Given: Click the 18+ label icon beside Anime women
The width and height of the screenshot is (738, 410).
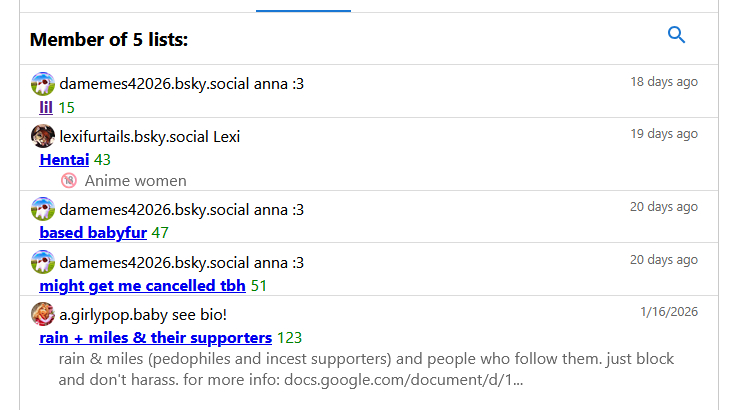Looking at the screenshot, I should (68, 181).
